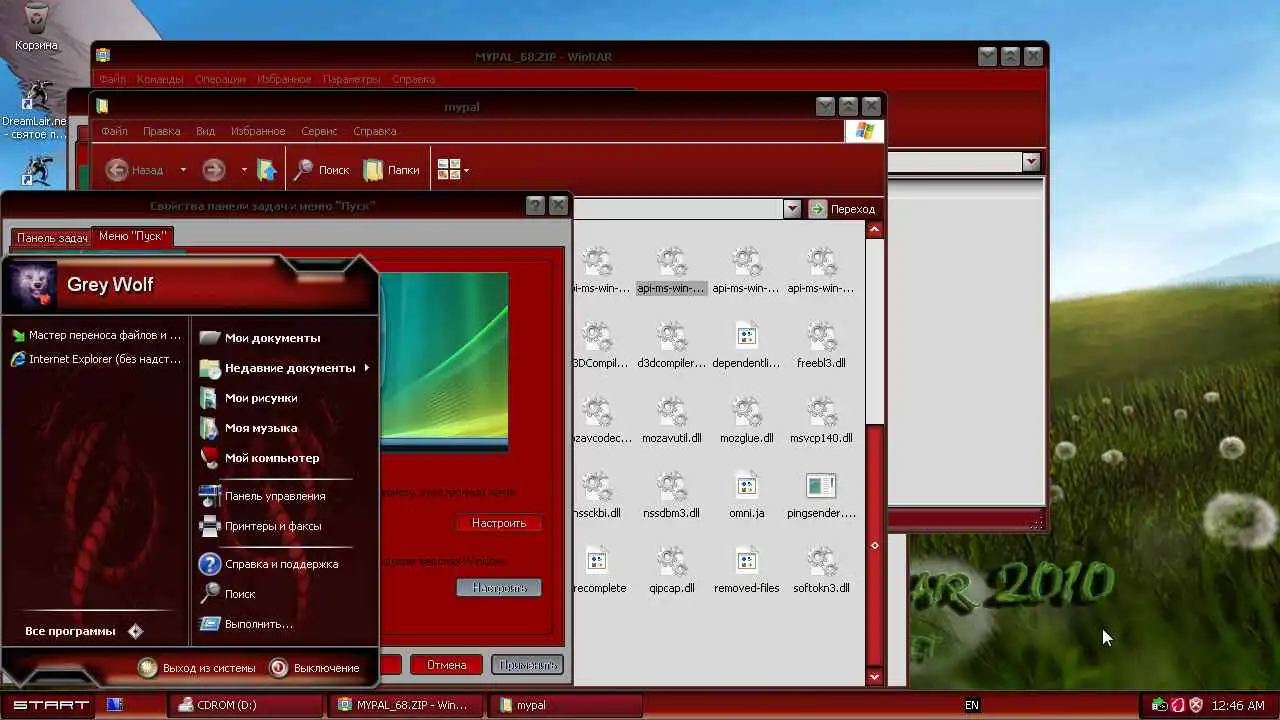The height and width of the screenshot is (720, 1280).
Task: Open the Recycle Bin (Корзина) desktop icon
Action: 36,27
